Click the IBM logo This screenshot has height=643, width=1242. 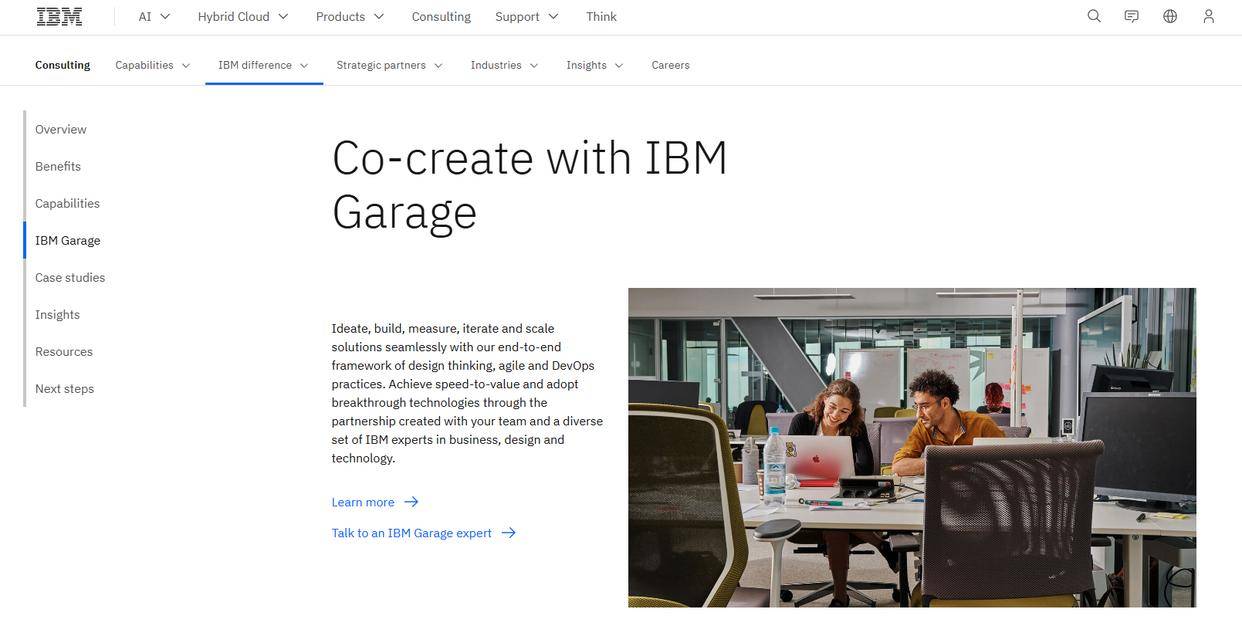pyautogui.click(x=59, y=16)
